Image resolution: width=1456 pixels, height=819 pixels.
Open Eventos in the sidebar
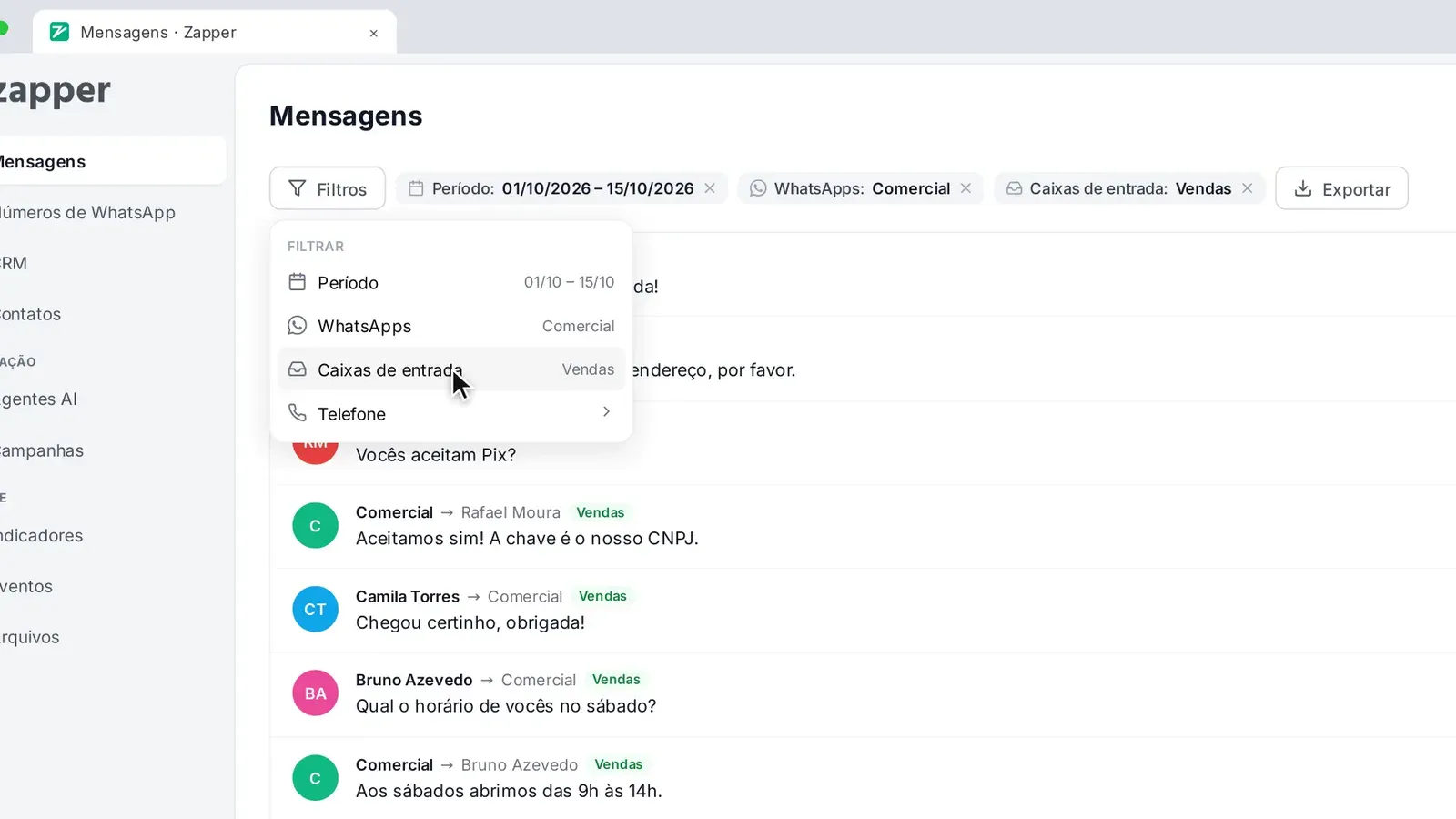point(111,586)
